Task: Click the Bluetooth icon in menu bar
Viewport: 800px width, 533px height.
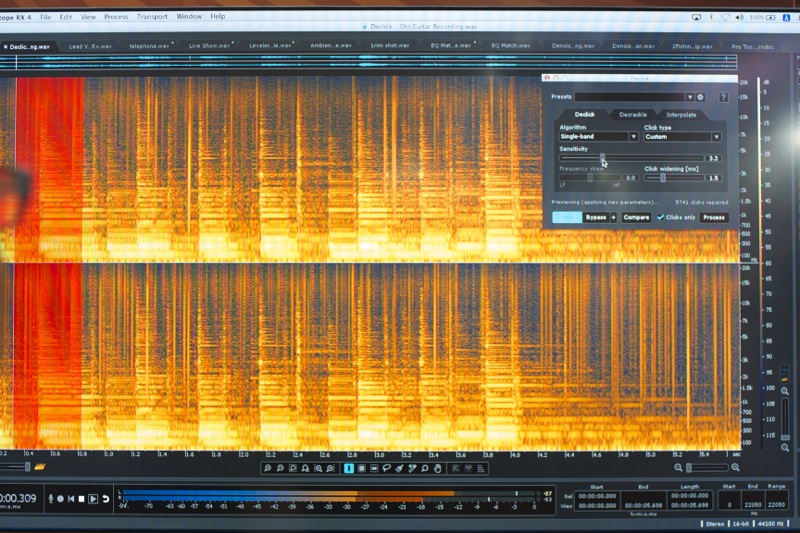Action: [711, 17]
